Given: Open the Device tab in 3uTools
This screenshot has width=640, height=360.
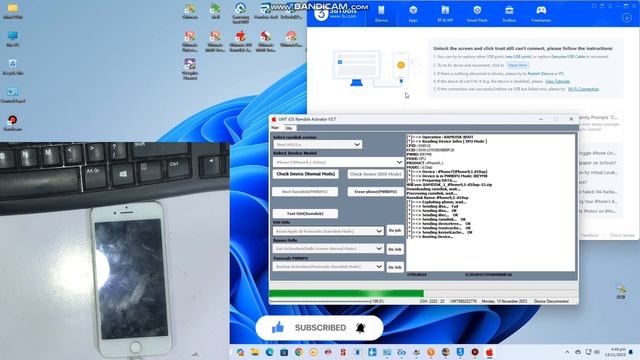Looking at the screenshot, I should click(x=381, y=13).
